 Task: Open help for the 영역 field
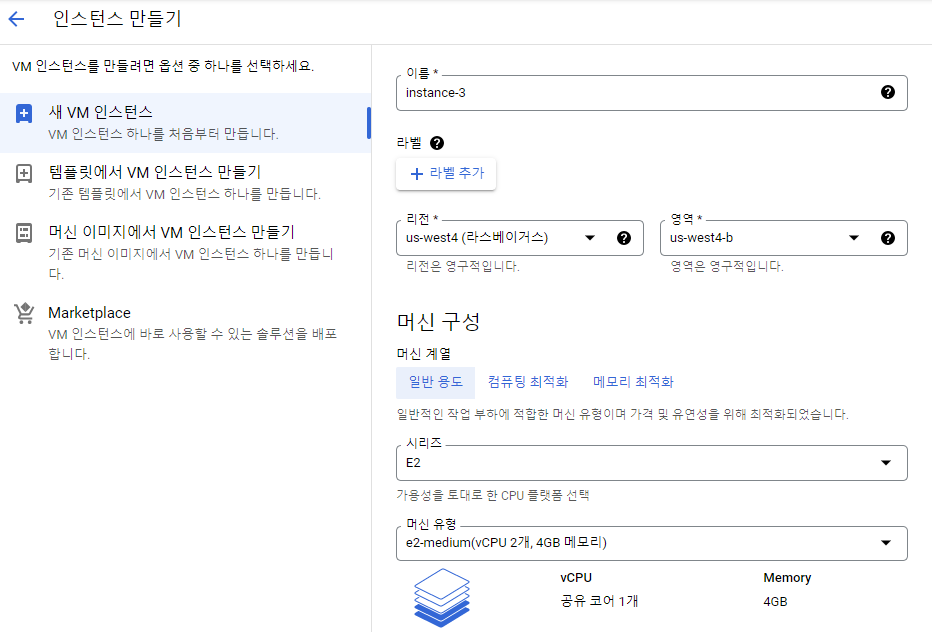(887, 238)
